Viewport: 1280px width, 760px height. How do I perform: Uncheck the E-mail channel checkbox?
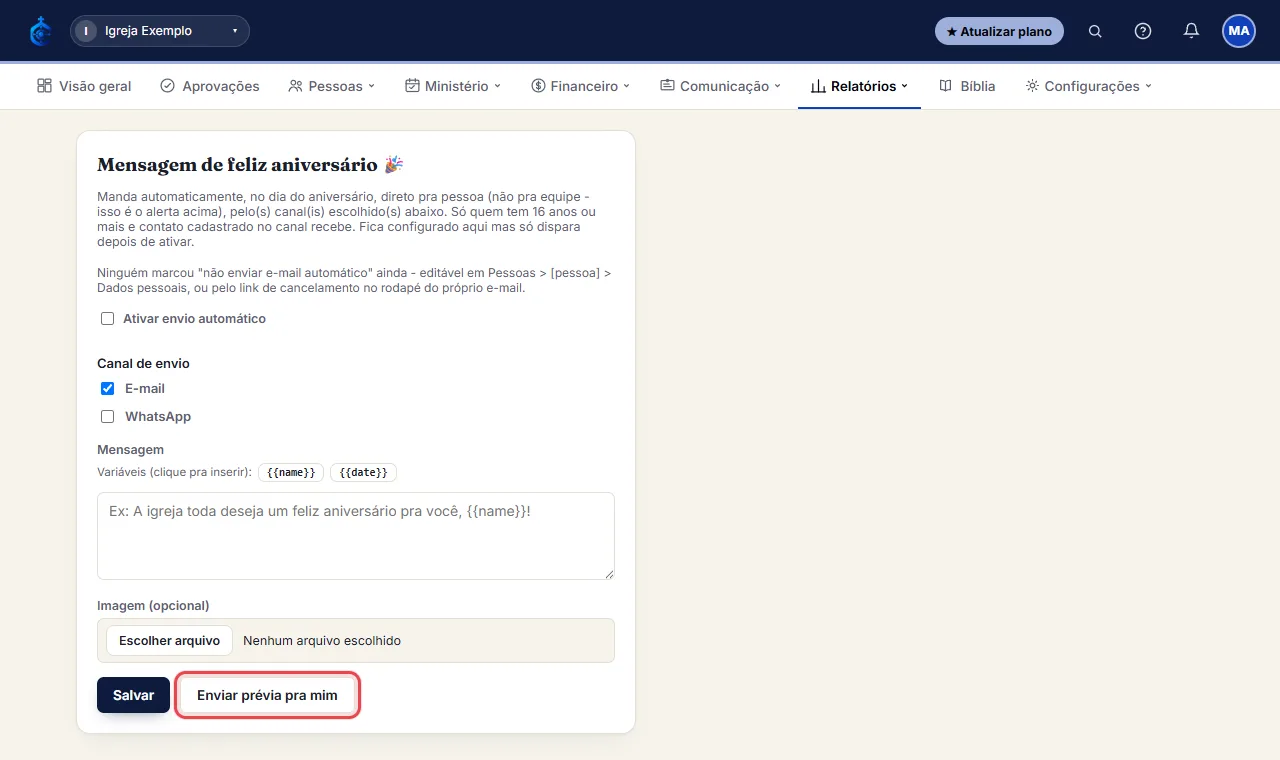(x=107, y=389)
